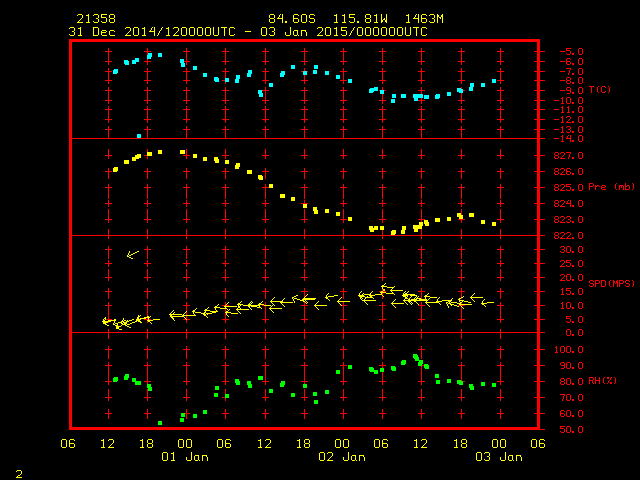Click end time 03 Jan 2015/000000UTC
The height and width of the screenshot is (480, 640).
point(344,32)
